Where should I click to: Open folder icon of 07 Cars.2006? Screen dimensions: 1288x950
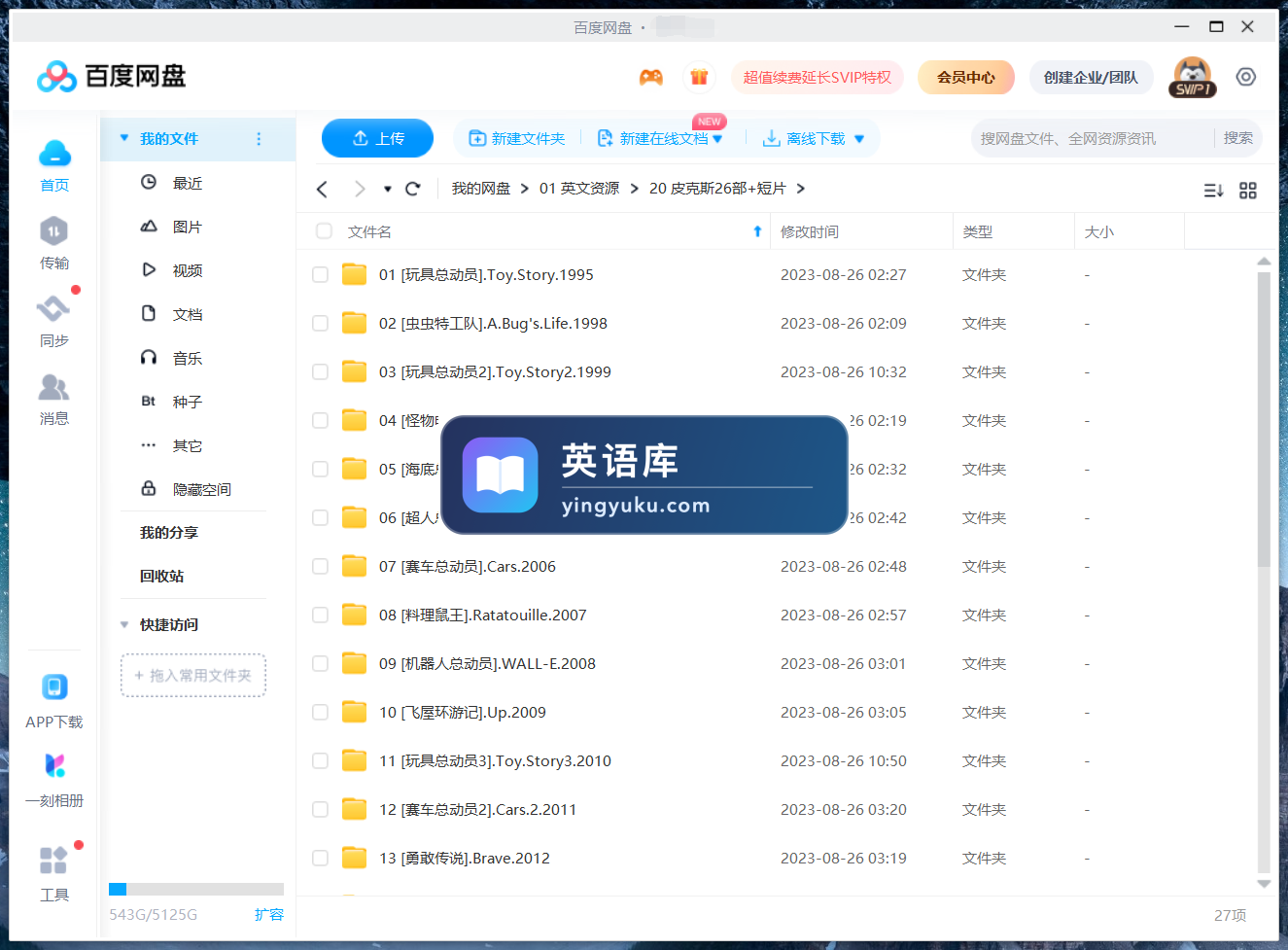coord(355,566)
